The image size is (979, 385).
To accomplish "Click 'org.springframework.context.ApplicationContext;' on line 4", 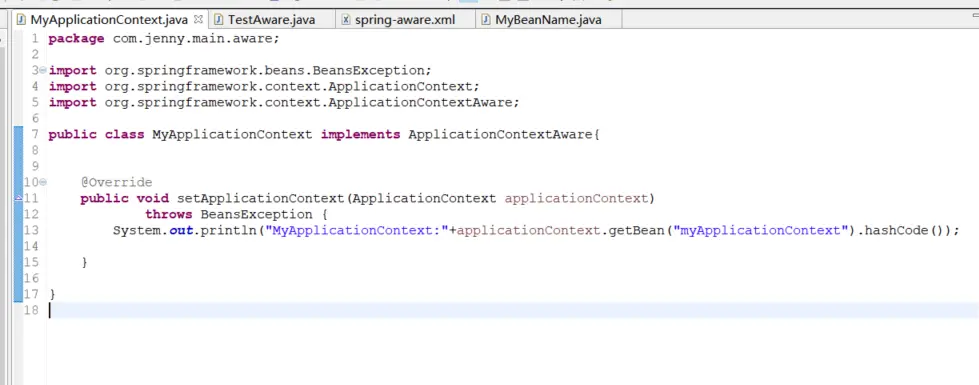I will [x=292, y=86].
